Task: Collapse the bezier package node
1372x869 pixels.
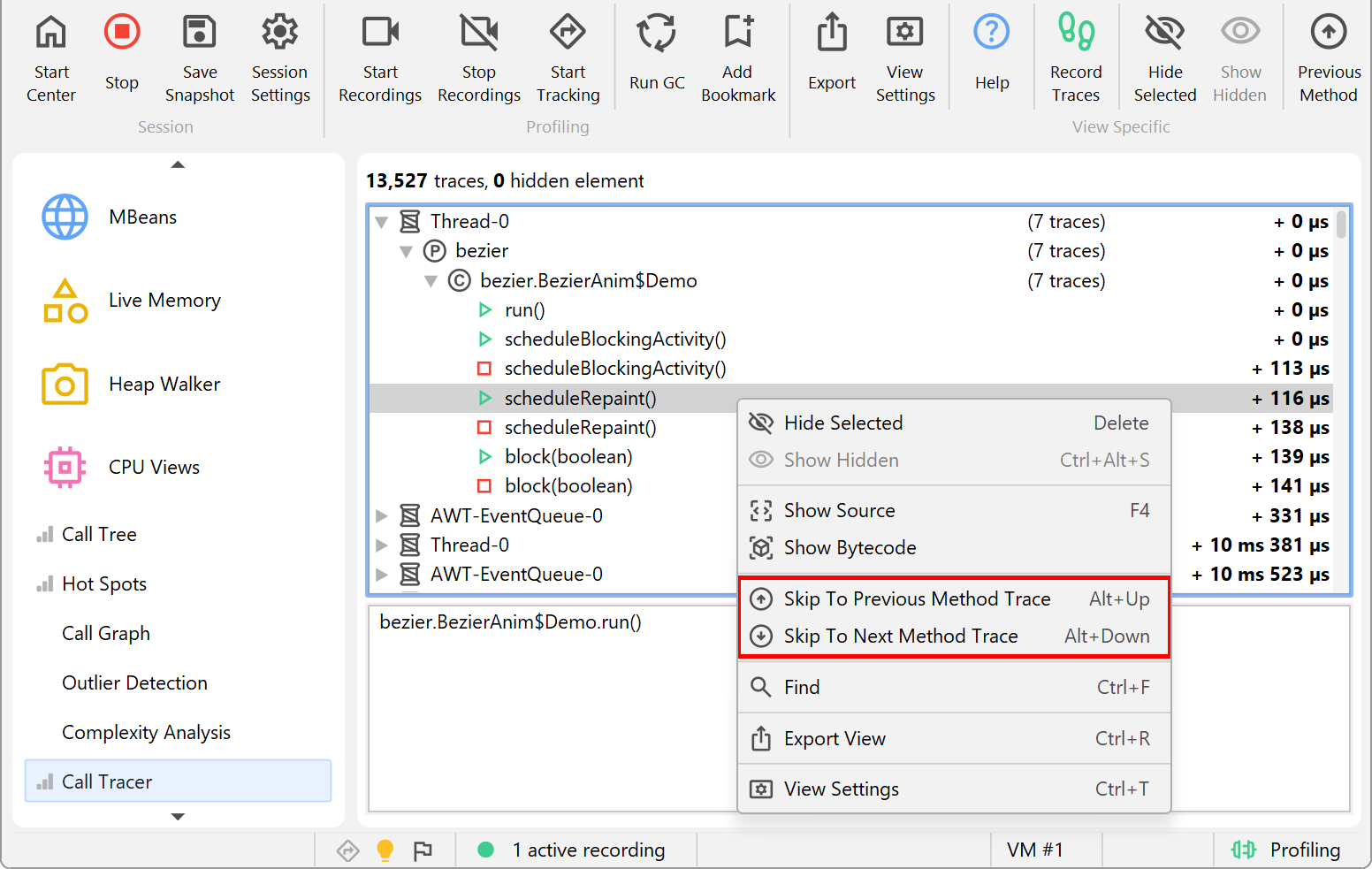Action: 407,251
